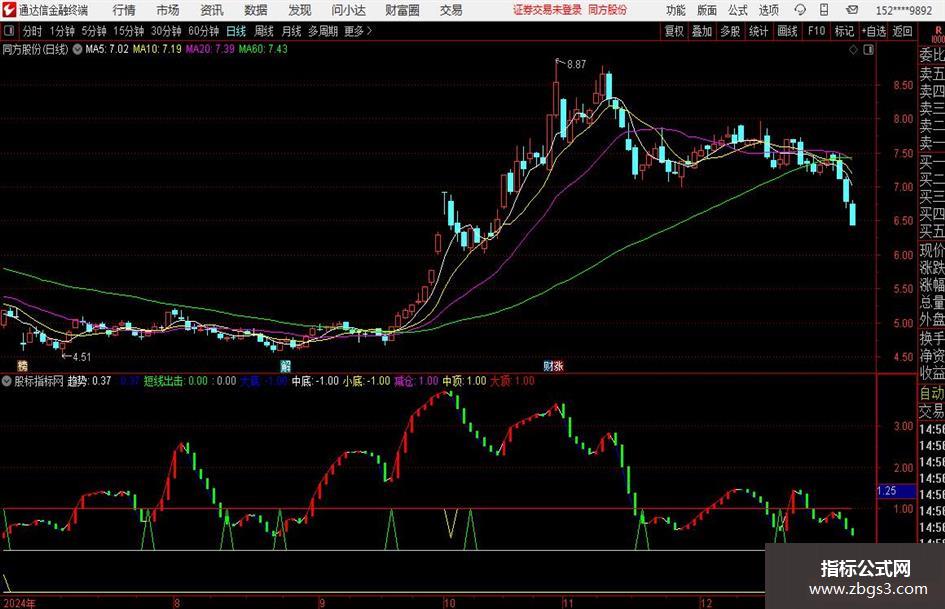Click MA5: 7.02 label
Viewport: 945px width, 609px height.
pyautogui.click(x=107, y=49)
